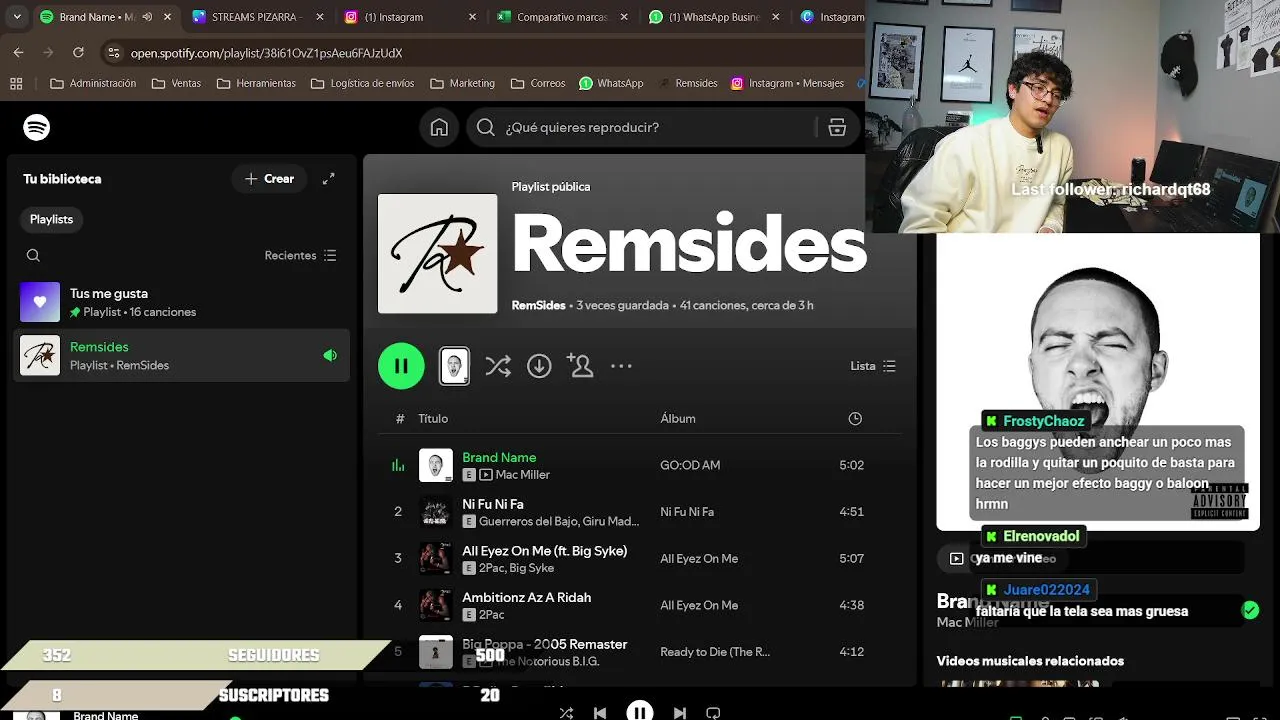
Task: Open the Marketing bookmarks folder
Action: coord(462,83)
